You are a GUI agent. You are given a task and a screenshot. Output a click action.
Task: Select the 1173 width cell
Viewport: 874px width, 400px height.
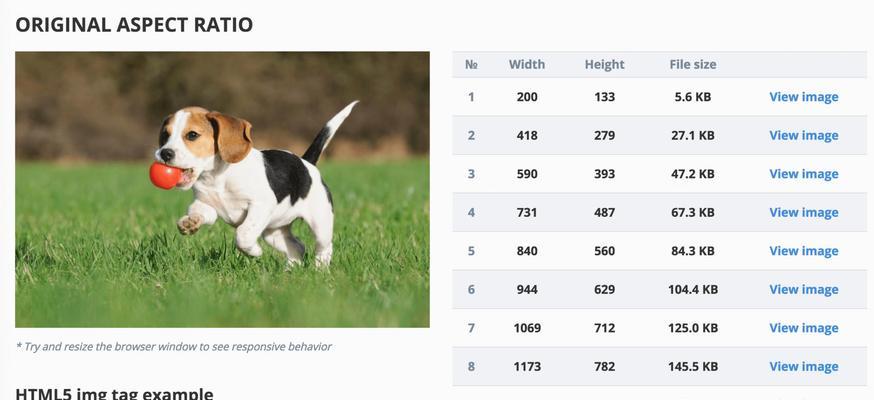[527, 366]
